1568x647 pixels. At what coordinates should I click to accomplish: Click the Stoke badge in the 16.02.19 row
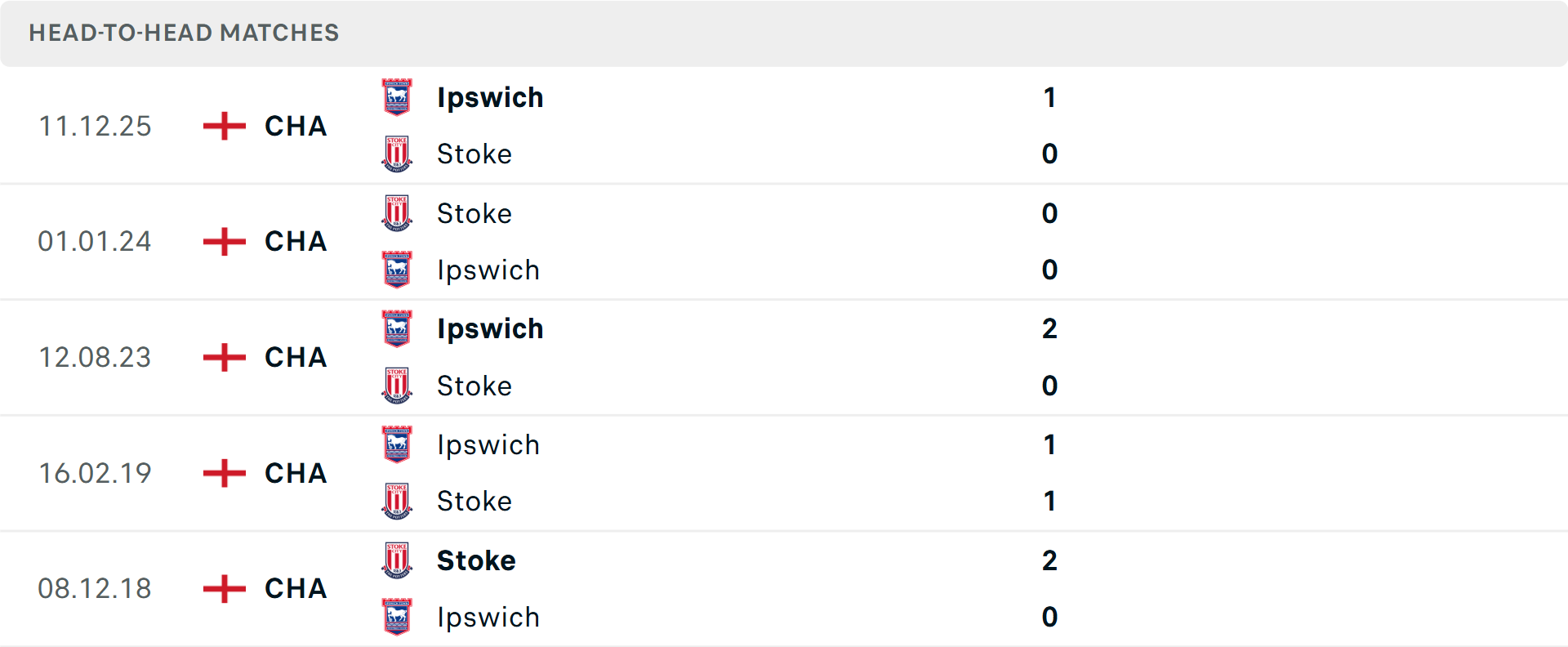click(397, 501)
